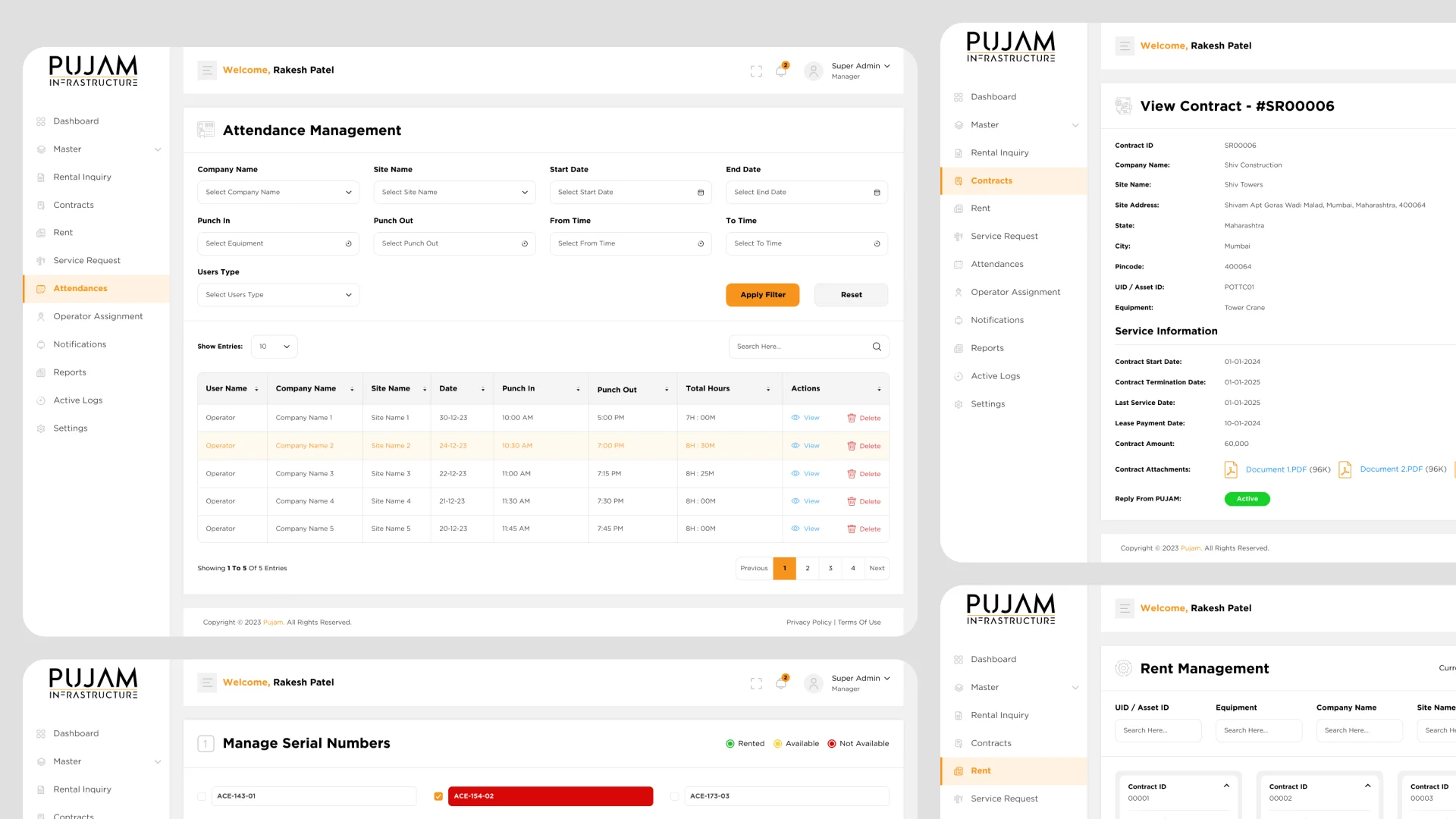Click the calendar icon in Start Date field

[x=701, y=193]
